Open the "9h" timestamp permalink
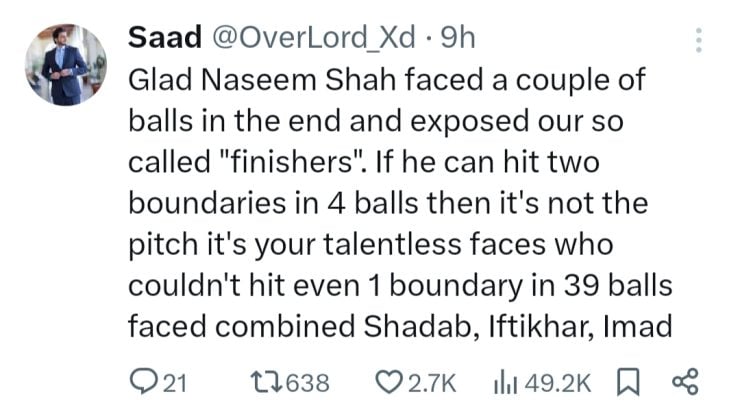The height and width of the screenshot is (414, 740). (x=457, y=38)
